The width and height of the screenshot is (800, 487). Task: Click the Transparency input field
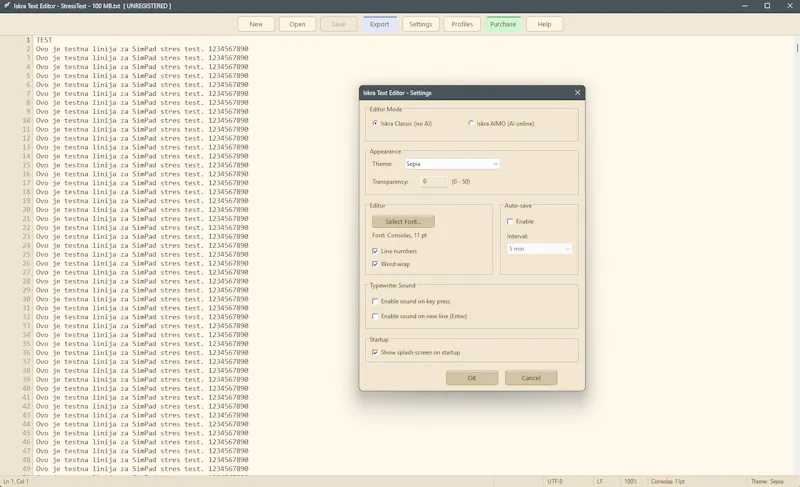[x=434, y=182]
